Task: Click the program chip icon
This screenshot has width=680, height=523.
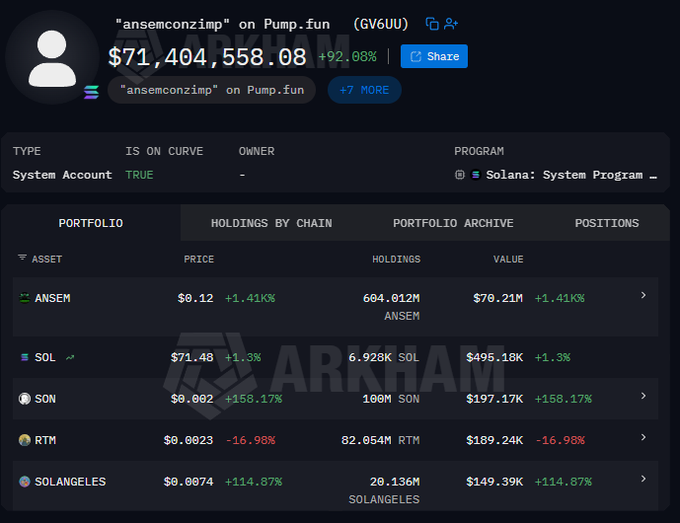Action: click(x=460, y=175)
